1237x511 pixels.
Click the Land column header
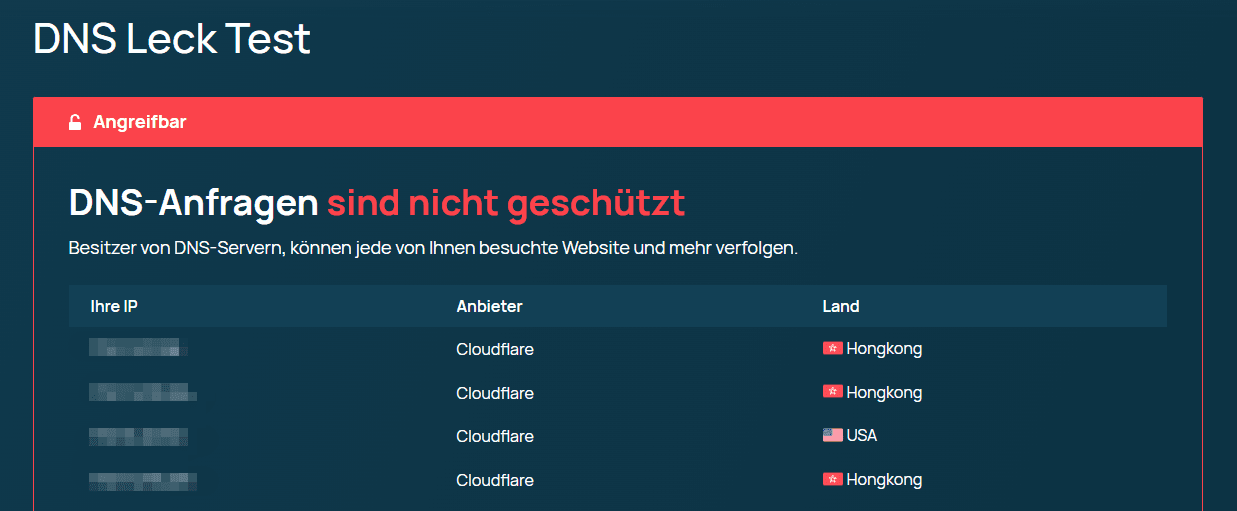pos(840,306)
